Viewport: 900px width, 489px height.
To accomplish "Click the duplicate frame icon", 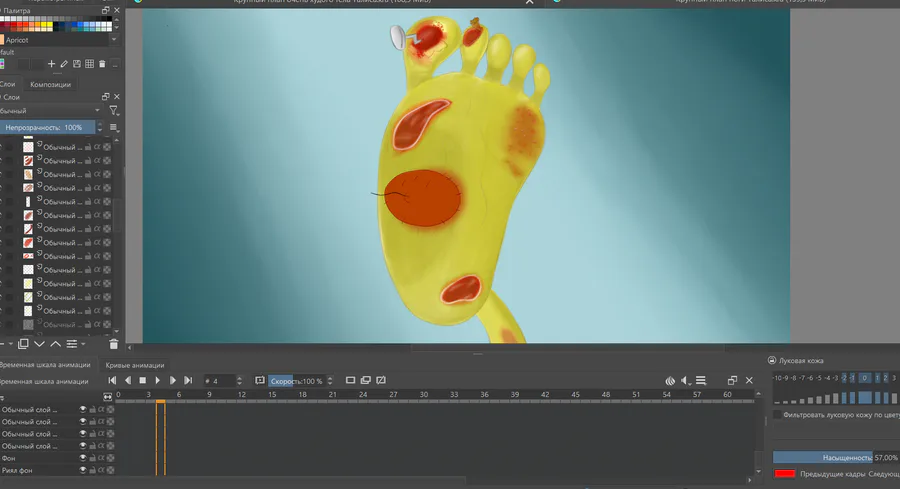I will point(366,380).
